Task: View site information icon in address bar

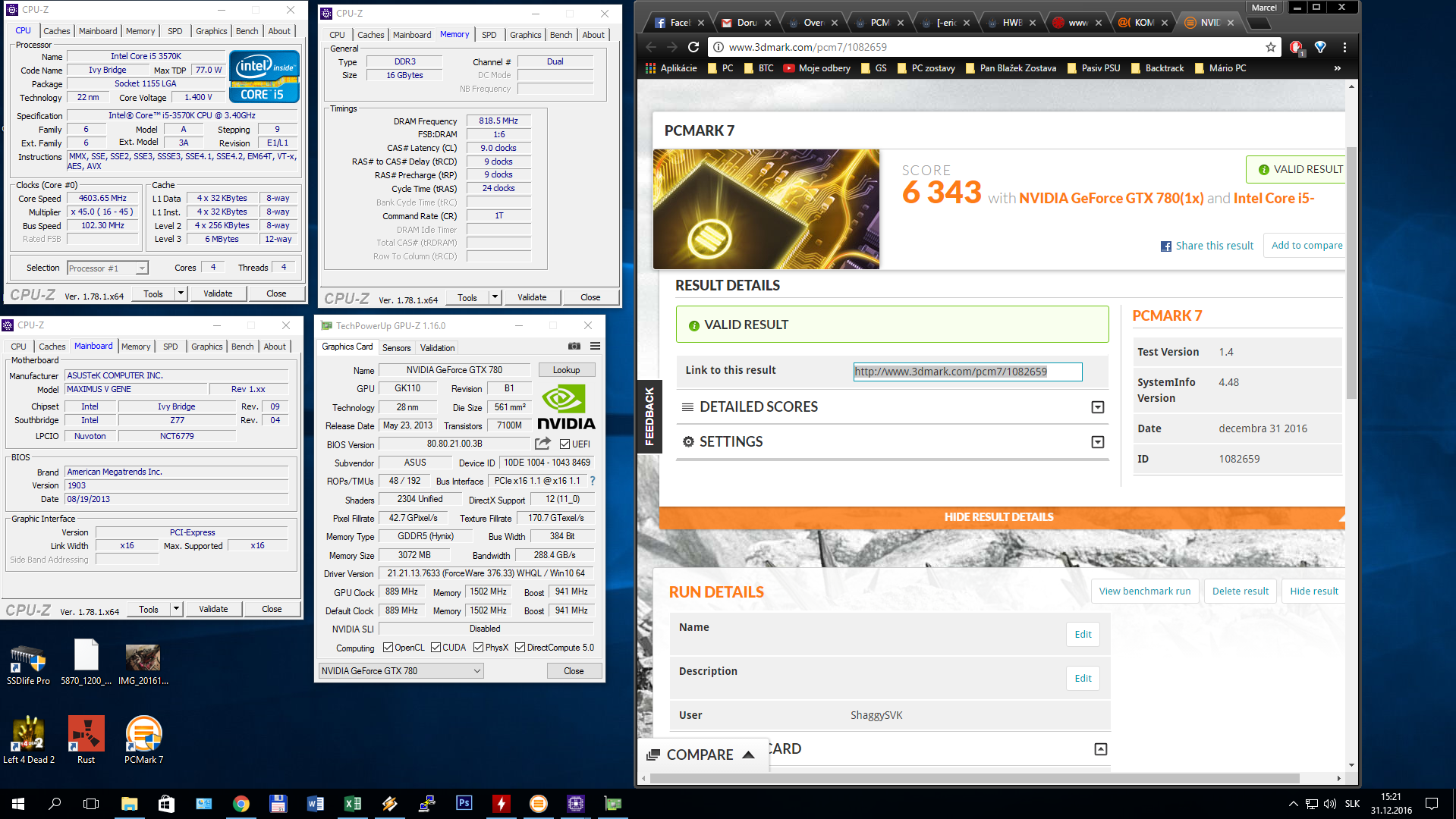Action: click(718, 47)
